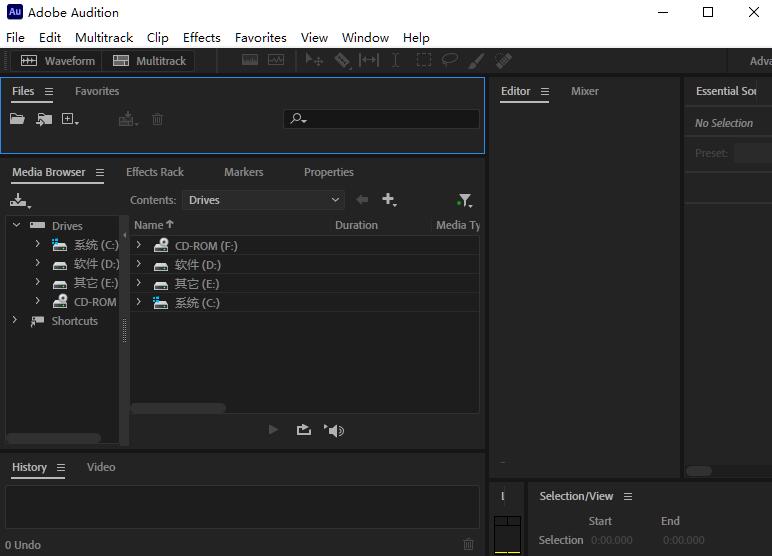Expand 软件 (D:) in drives tree
772x556 pixels.
tap(37, 263)
